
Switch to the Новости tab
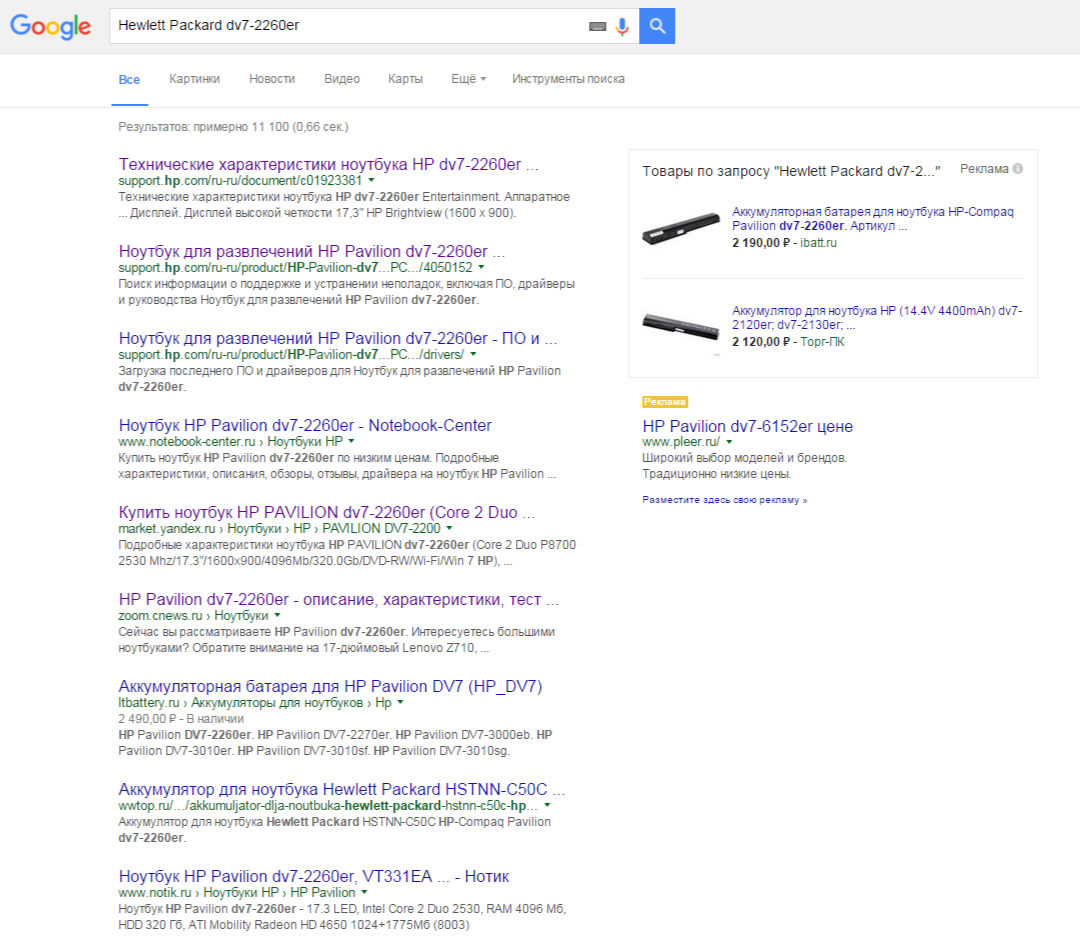(x=272, y=79)
